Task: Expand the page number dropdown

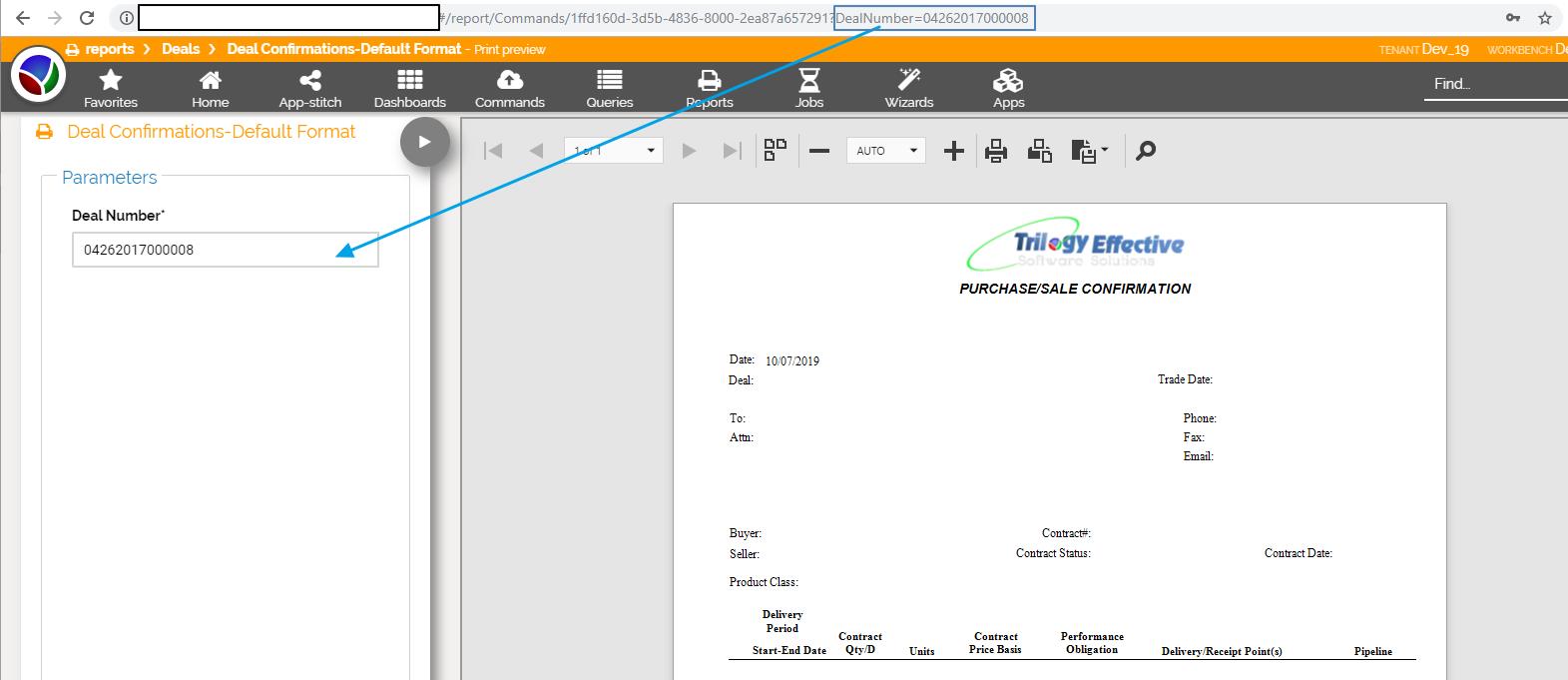Action: 651,151
